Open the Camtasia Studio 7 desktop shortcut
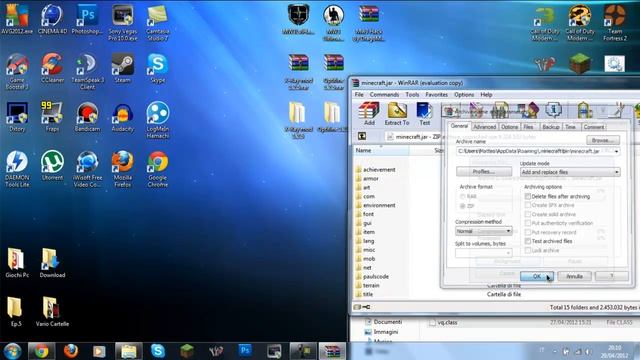640x360 pixels. (158, 23)
